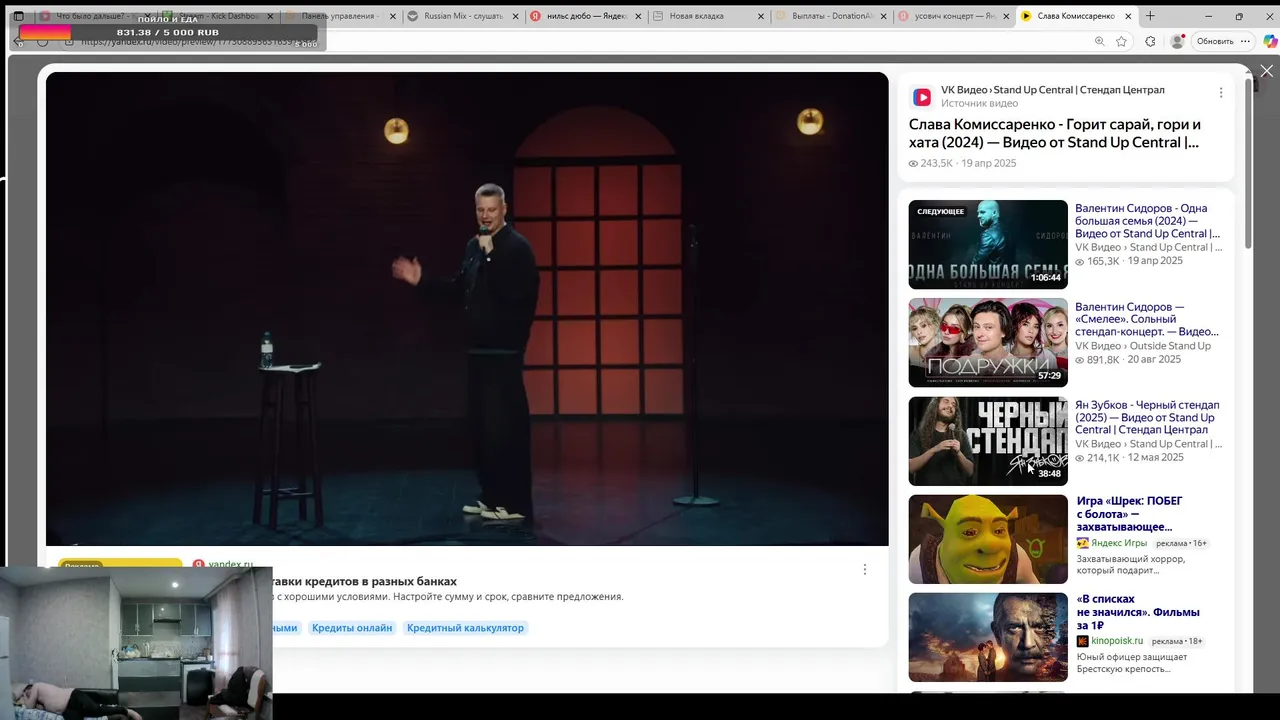Viewport: 1280px width, 720px height.
Task: Add page to favorites with star icon
Action: (x=1122, y=41)
